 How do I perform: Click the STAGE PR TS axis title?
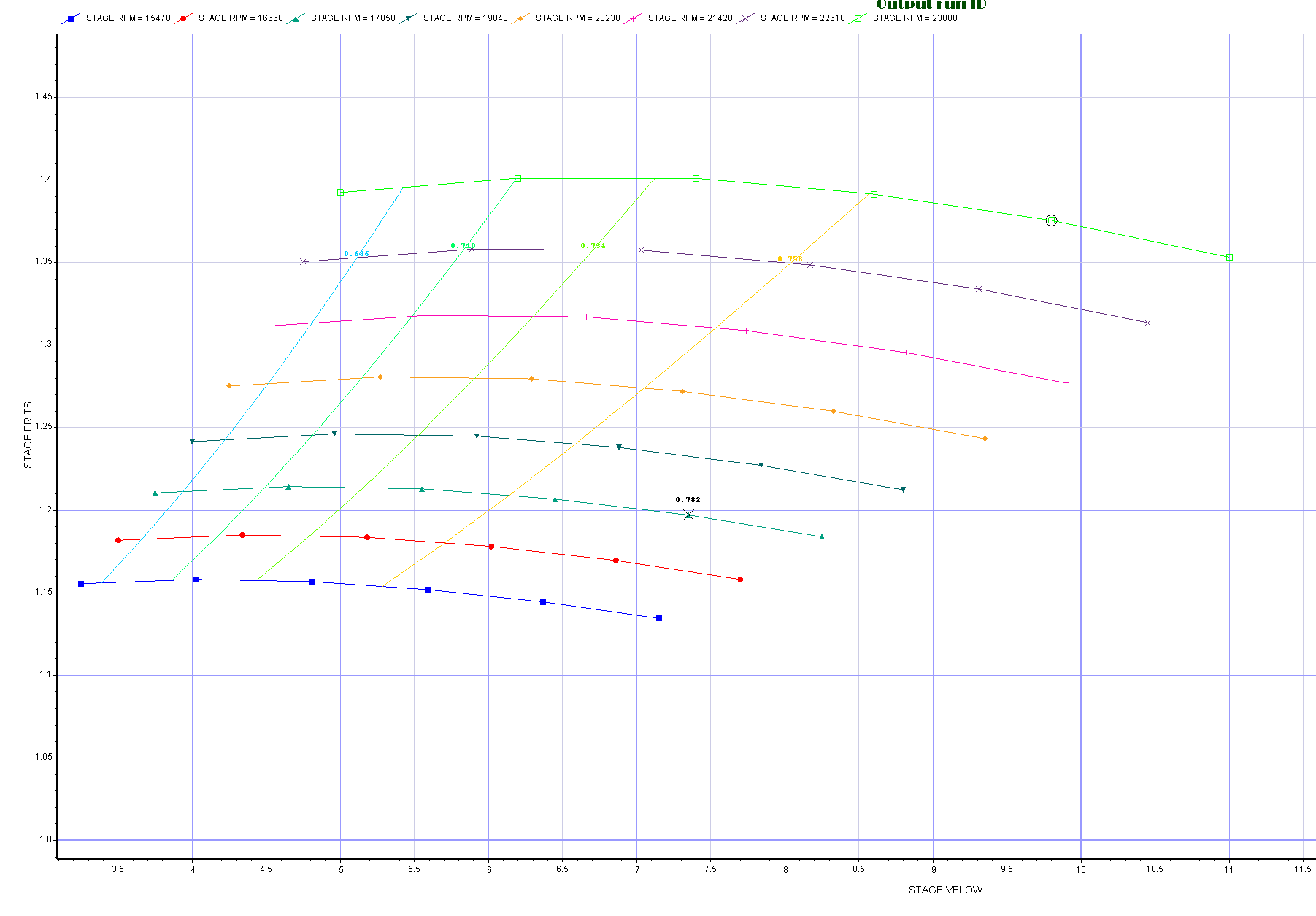pos(28,435)
